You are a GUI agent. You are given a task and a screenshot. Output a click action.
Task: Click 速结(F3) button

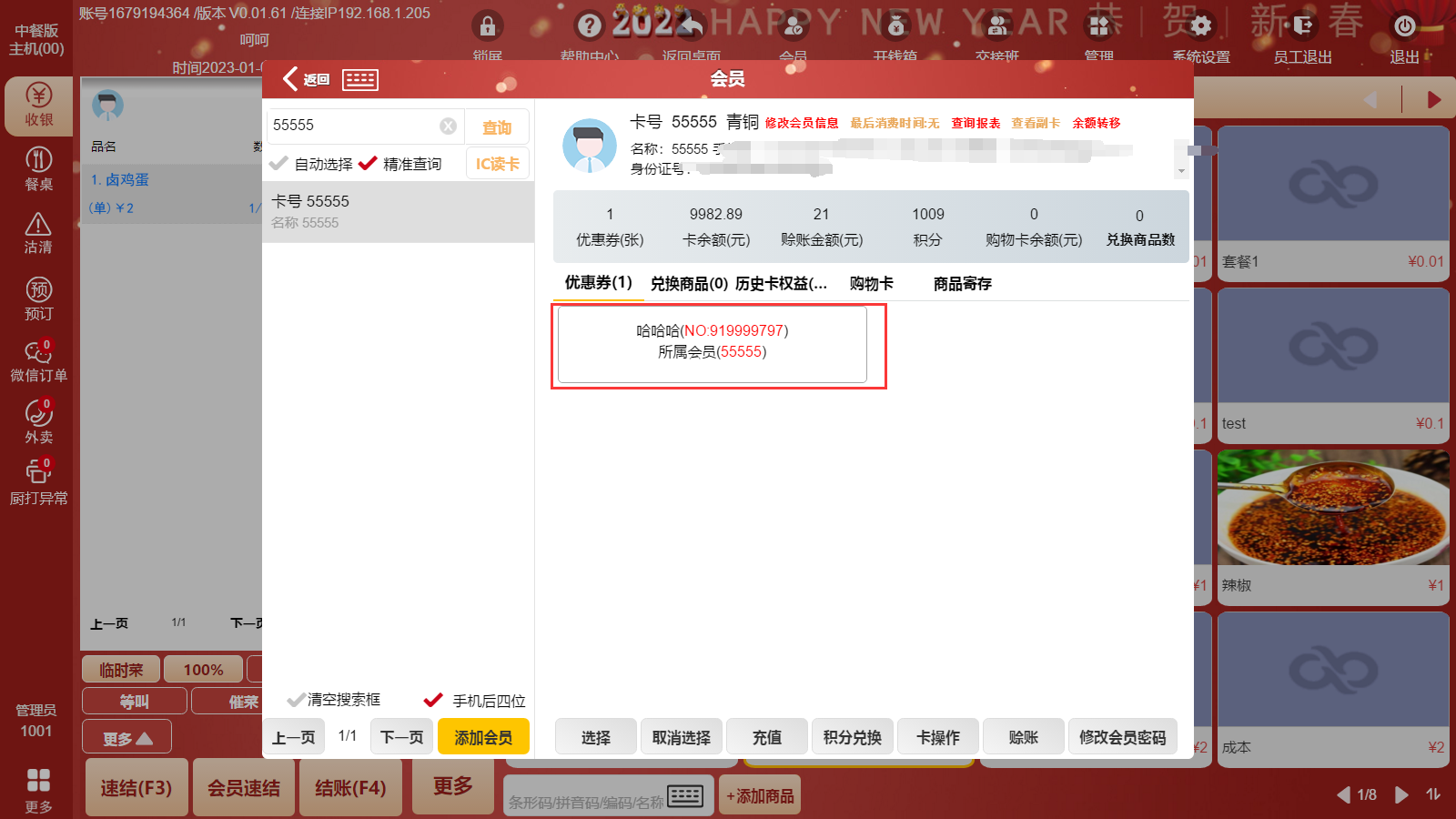[136, 787]
